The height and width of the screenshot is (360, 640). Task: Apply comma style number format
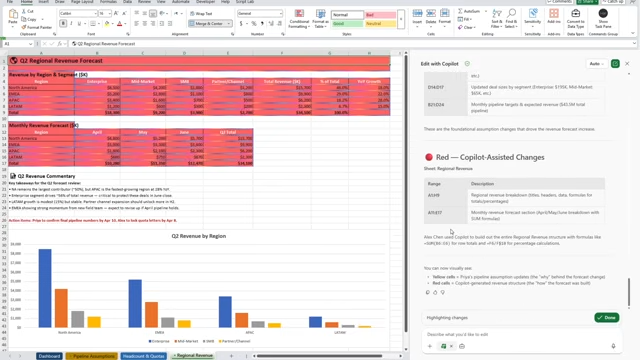(262, 24)
